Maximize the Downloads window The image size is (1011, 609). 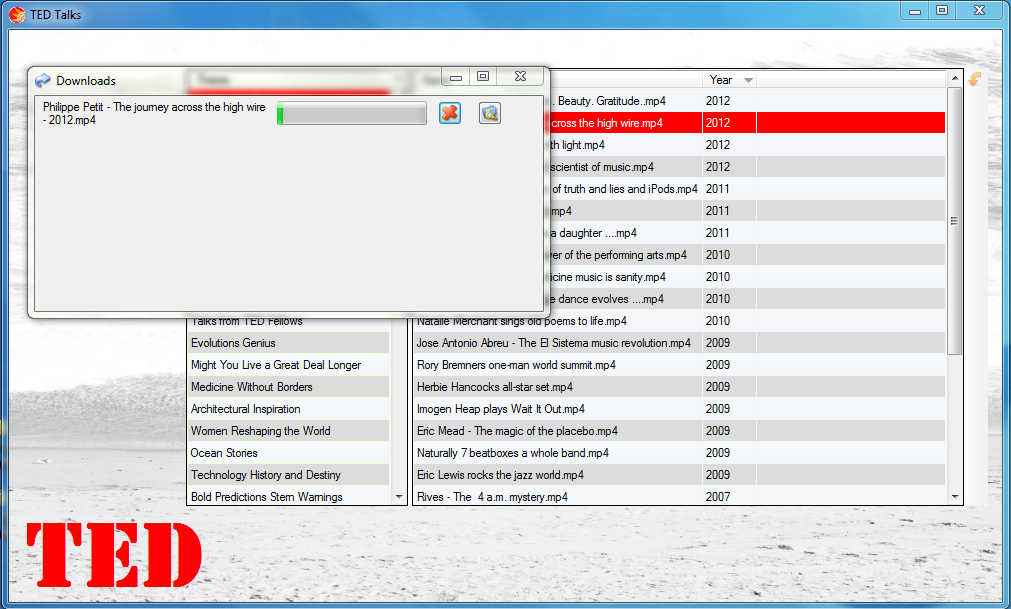coord(483,77)
